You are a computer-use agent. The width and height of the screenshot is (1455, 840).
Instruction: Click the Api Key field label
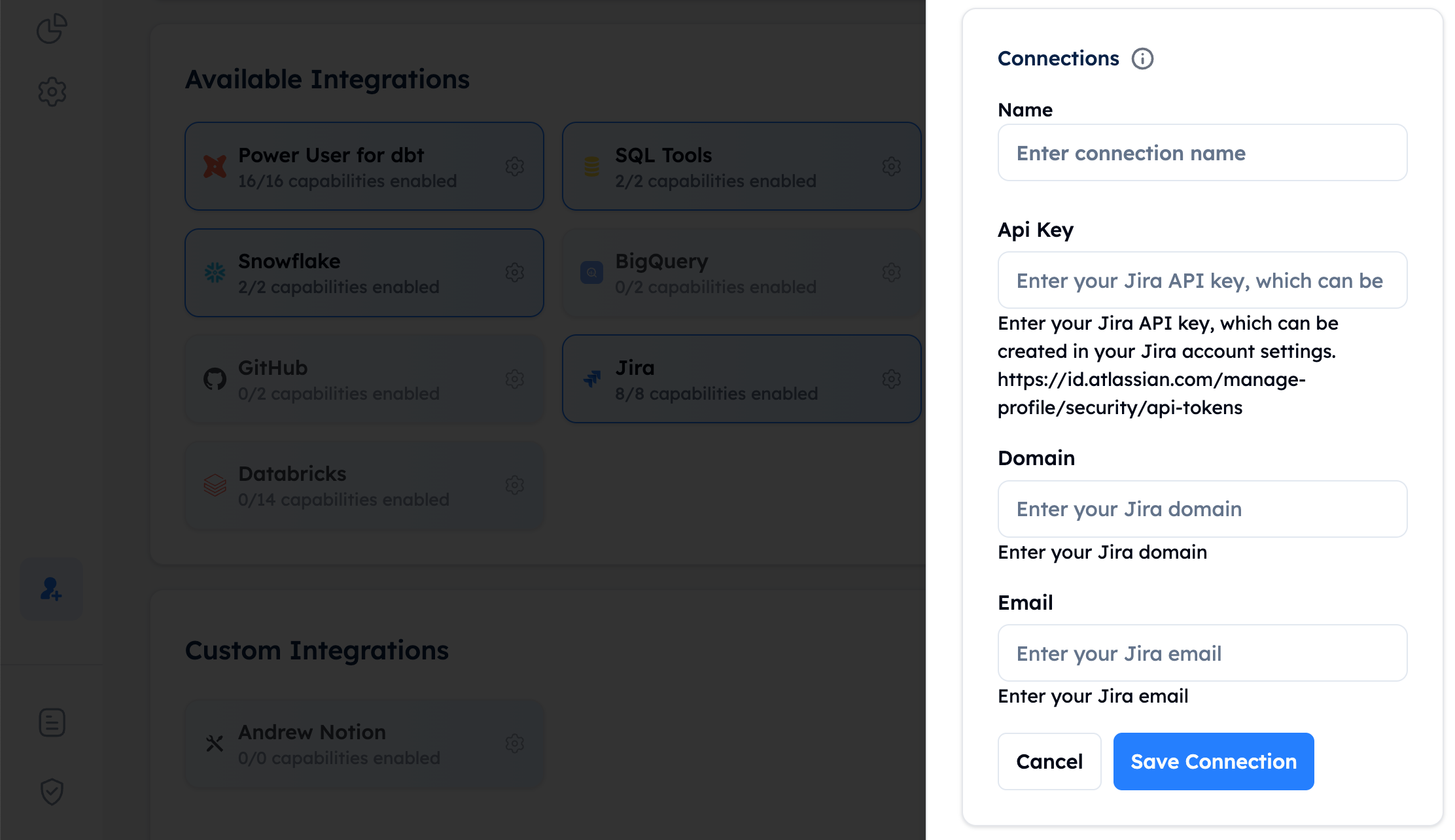(1035, 230)
